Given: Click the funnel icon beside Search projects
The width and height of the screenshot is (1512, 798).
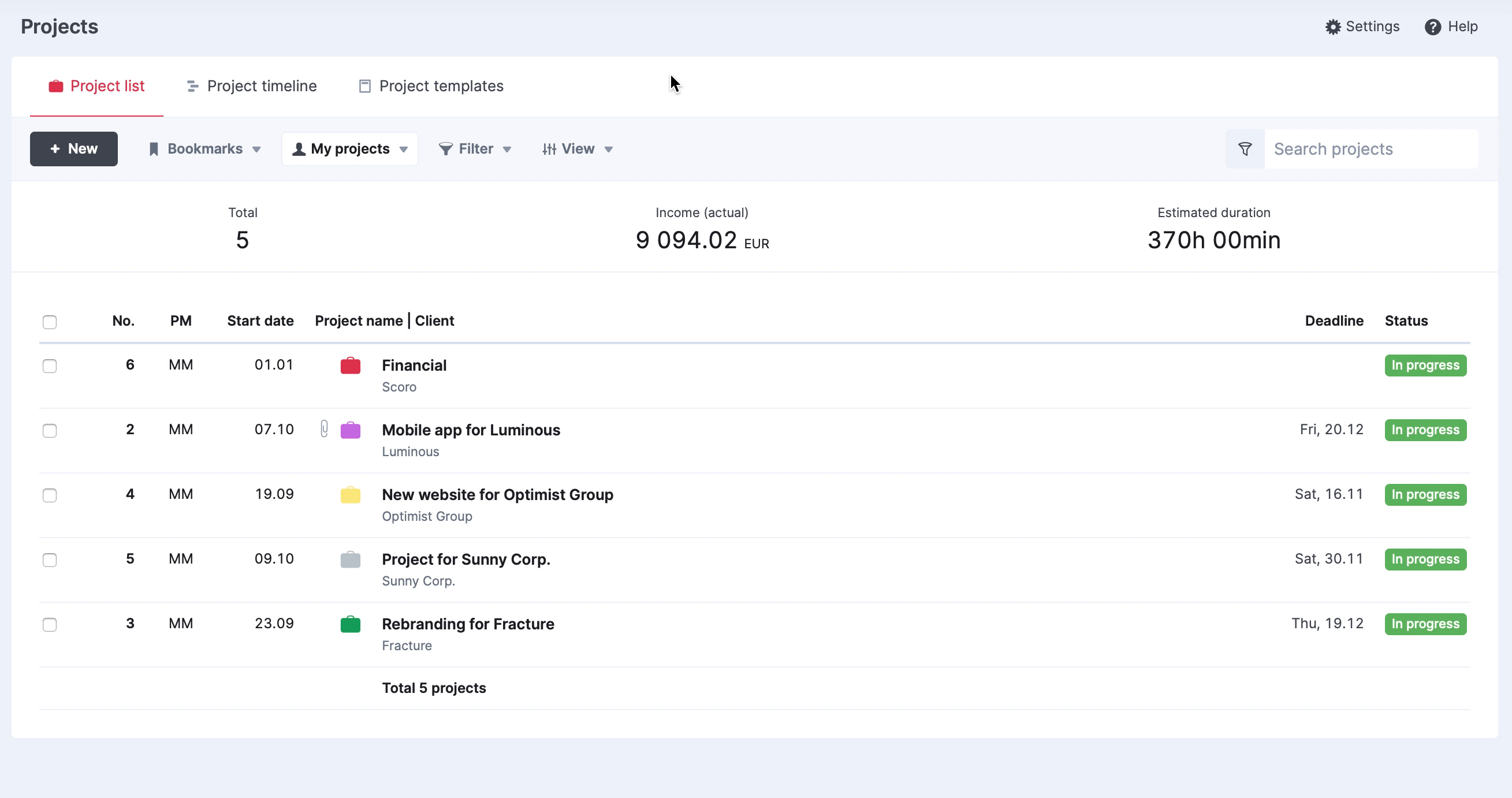Looking at the screenshot, I should [x=1245, y=149].
